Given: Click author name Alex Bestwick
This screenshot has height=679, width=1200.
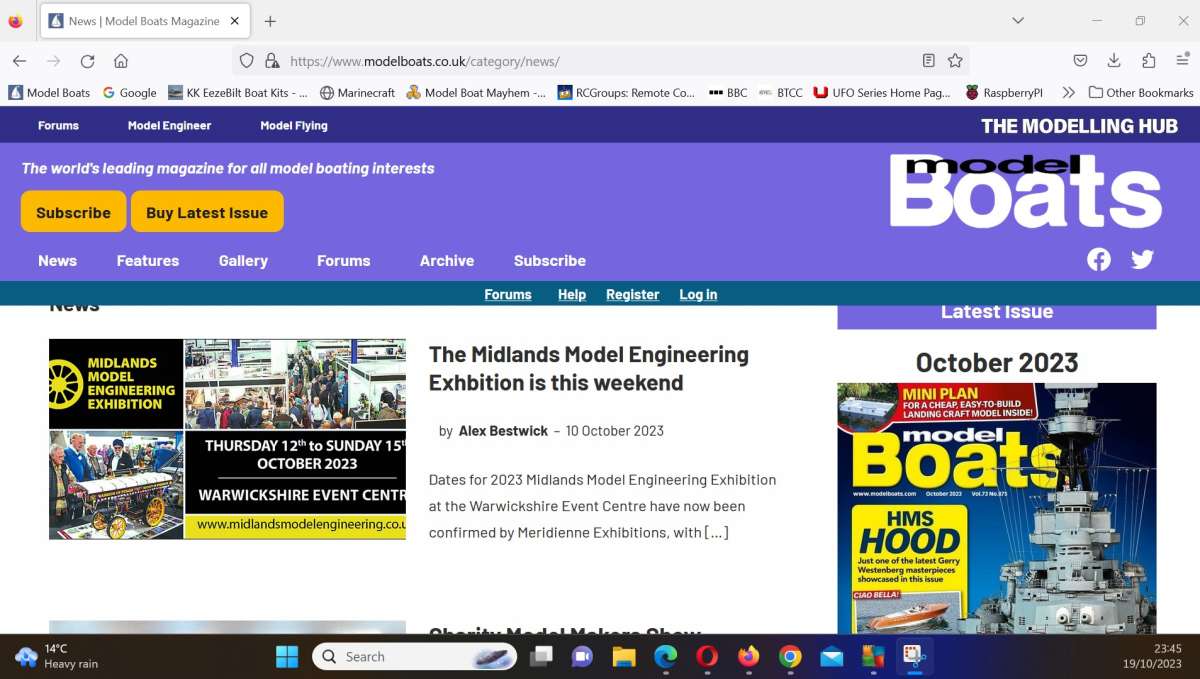Looking at the screenshot, I should point(503,431).
